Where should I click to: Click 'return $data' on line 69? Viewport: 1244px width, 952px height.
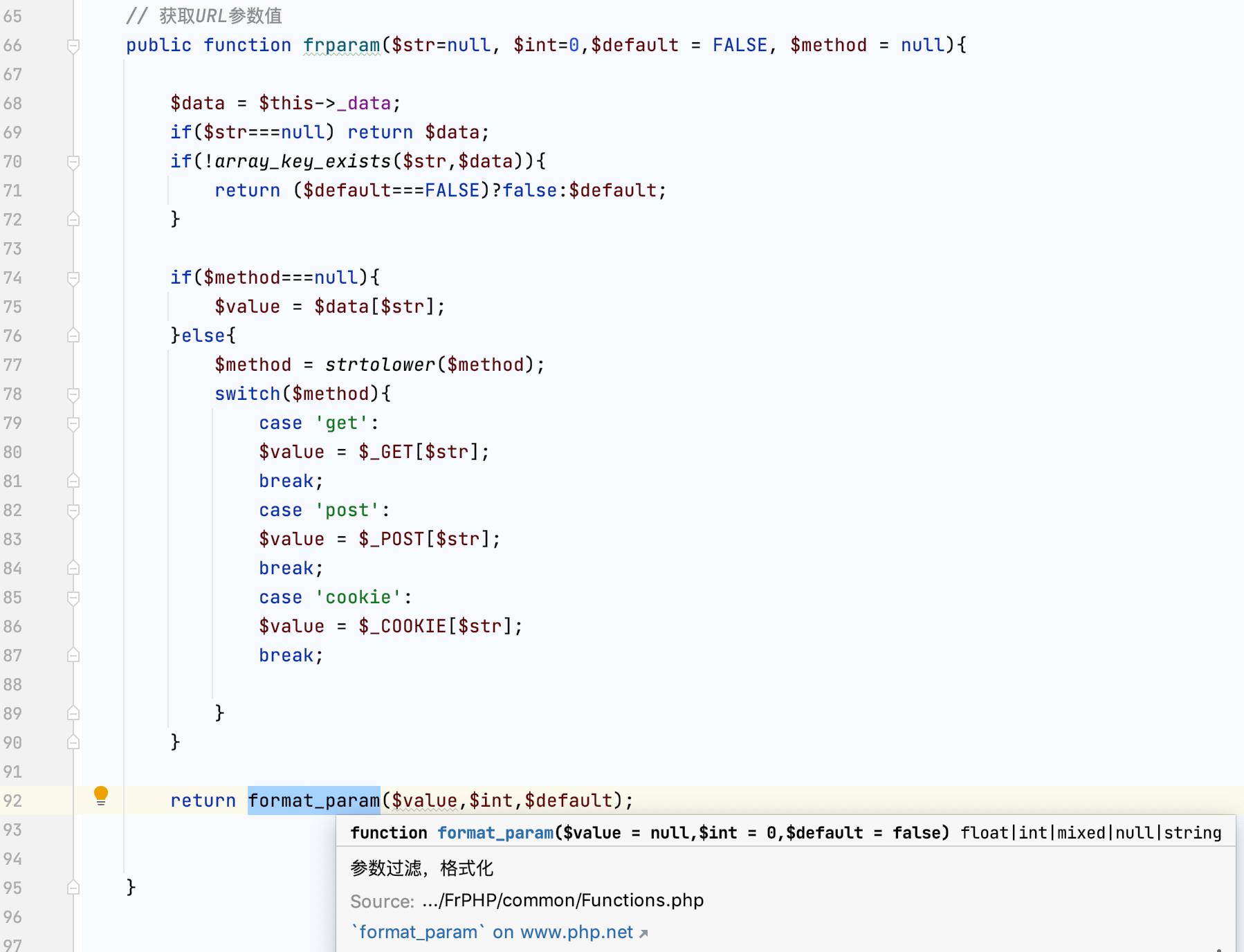coord(414,133)
